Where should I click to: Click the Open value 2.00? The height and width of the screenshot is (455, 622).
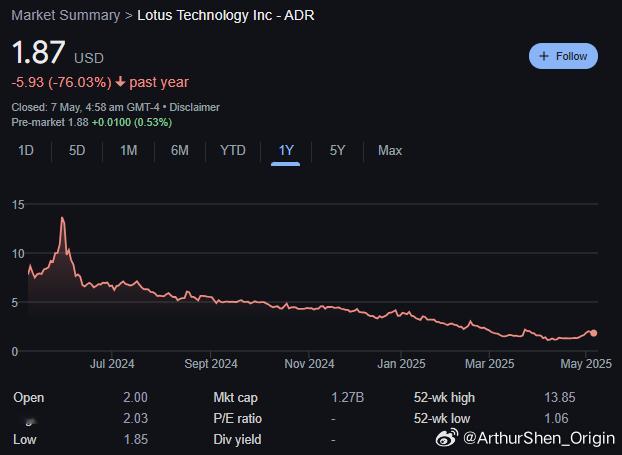pyautogui.click(x=135, y=397)
